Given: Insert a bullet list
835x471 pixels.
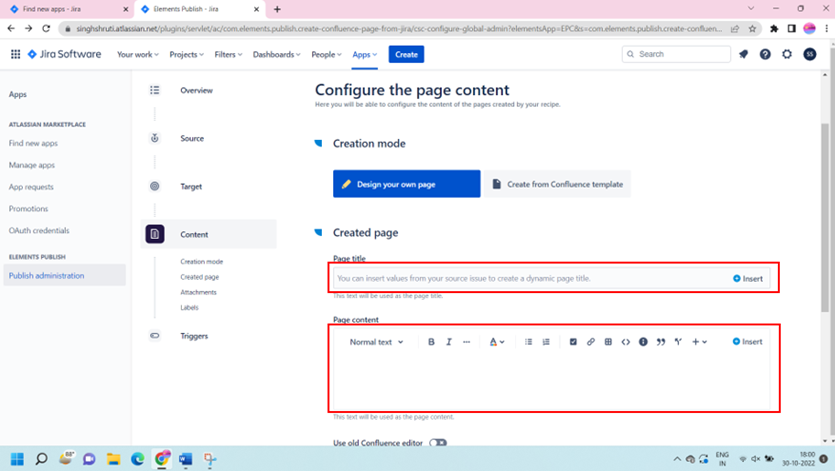Looking at the screenshot, I should point(528,342).
